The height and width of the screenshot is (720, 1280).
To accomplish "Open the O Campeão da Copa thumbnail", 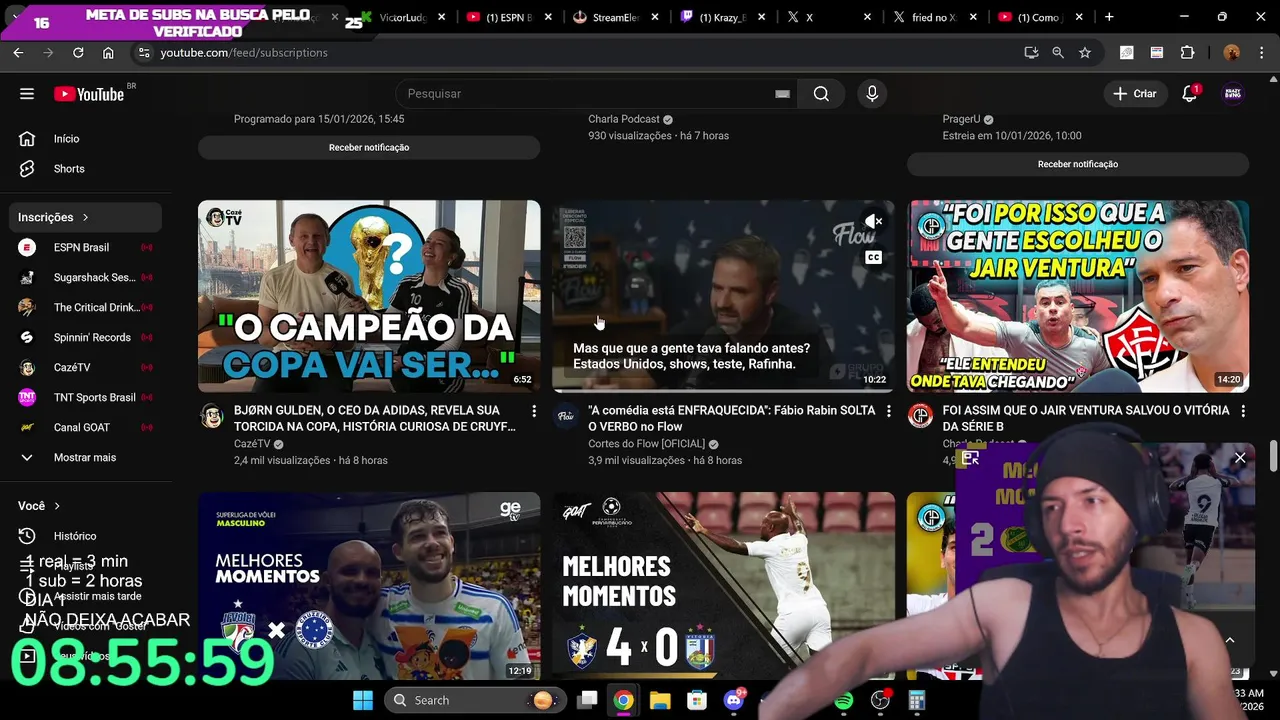I will click(x=369, y=296).
